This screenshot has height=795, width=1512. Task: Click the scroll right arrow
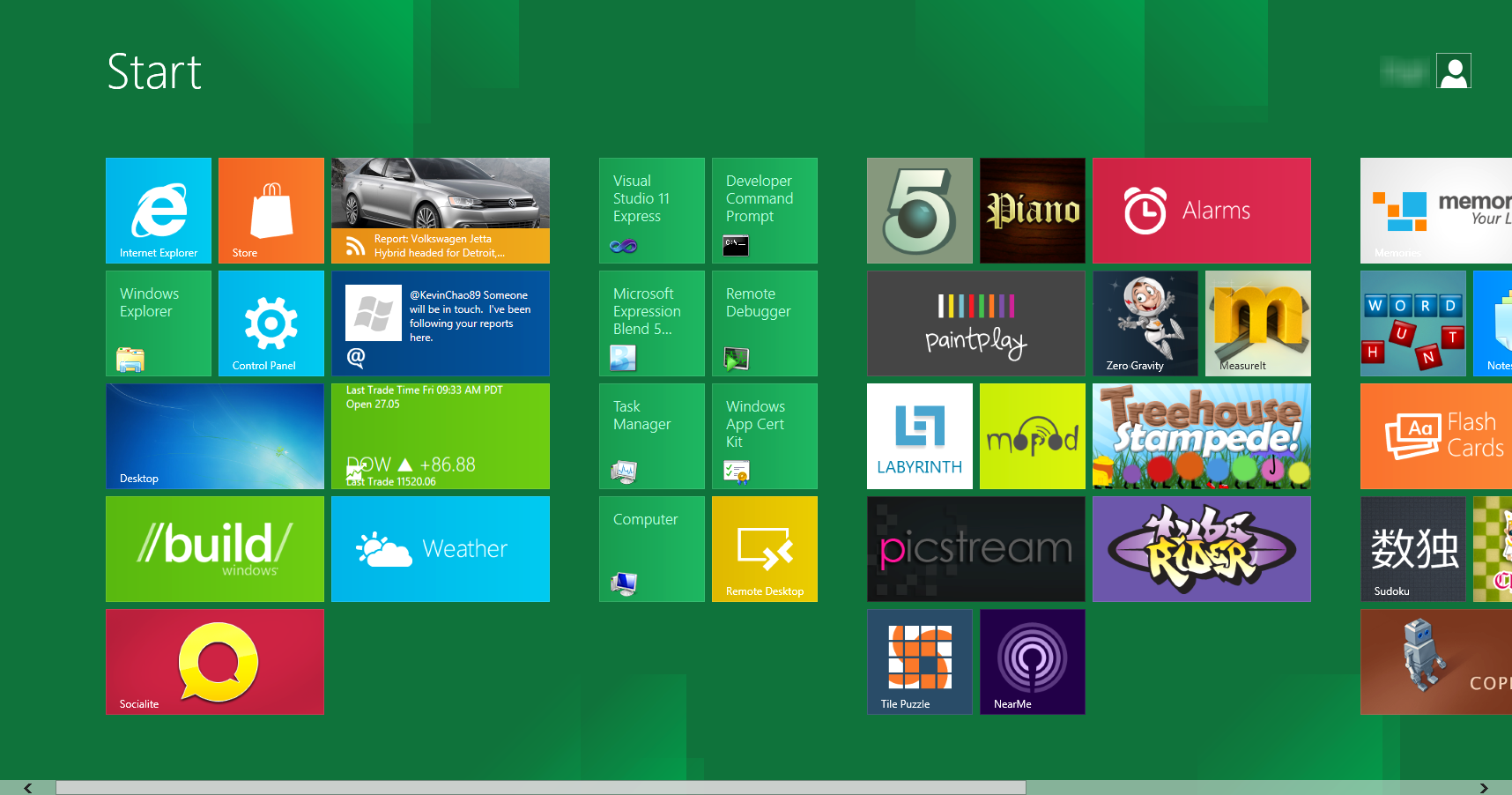[x=1484, y=788]
